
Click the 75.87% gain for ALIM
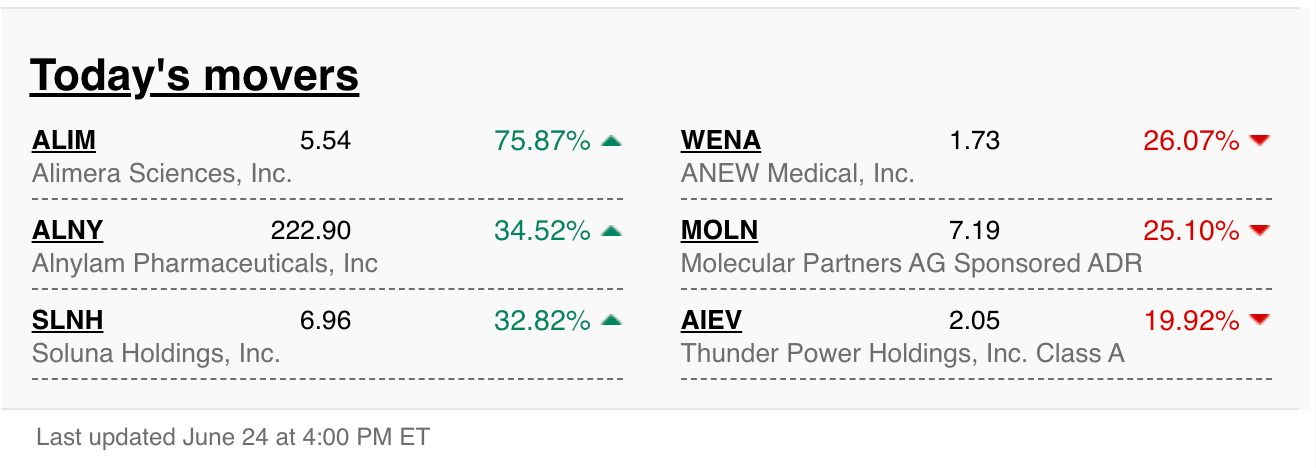tap(543, 141)
